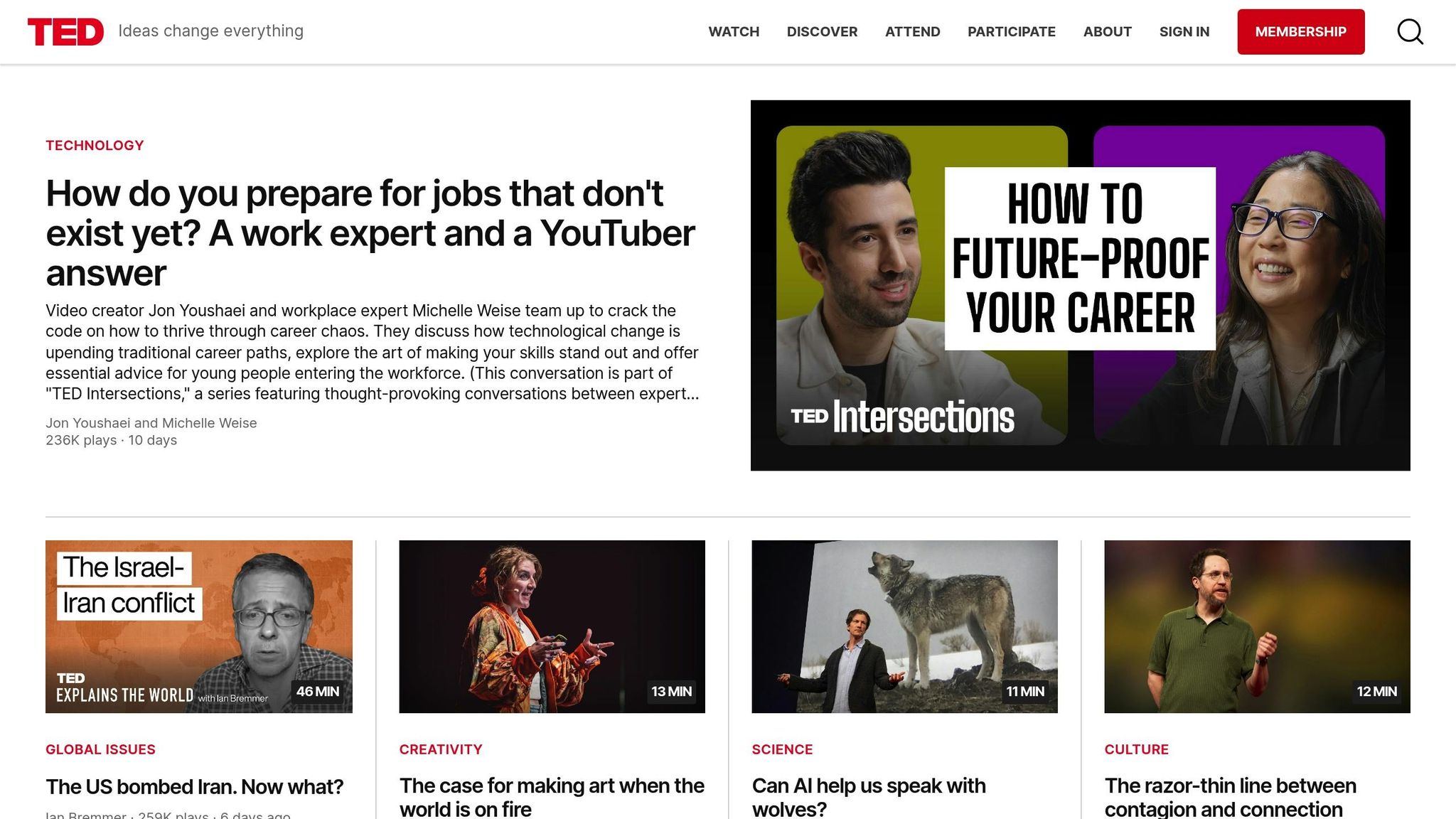Click the SCIENCE category label
The height and width of the screenshot is (819, 1456).
click(x=782, y=749)
